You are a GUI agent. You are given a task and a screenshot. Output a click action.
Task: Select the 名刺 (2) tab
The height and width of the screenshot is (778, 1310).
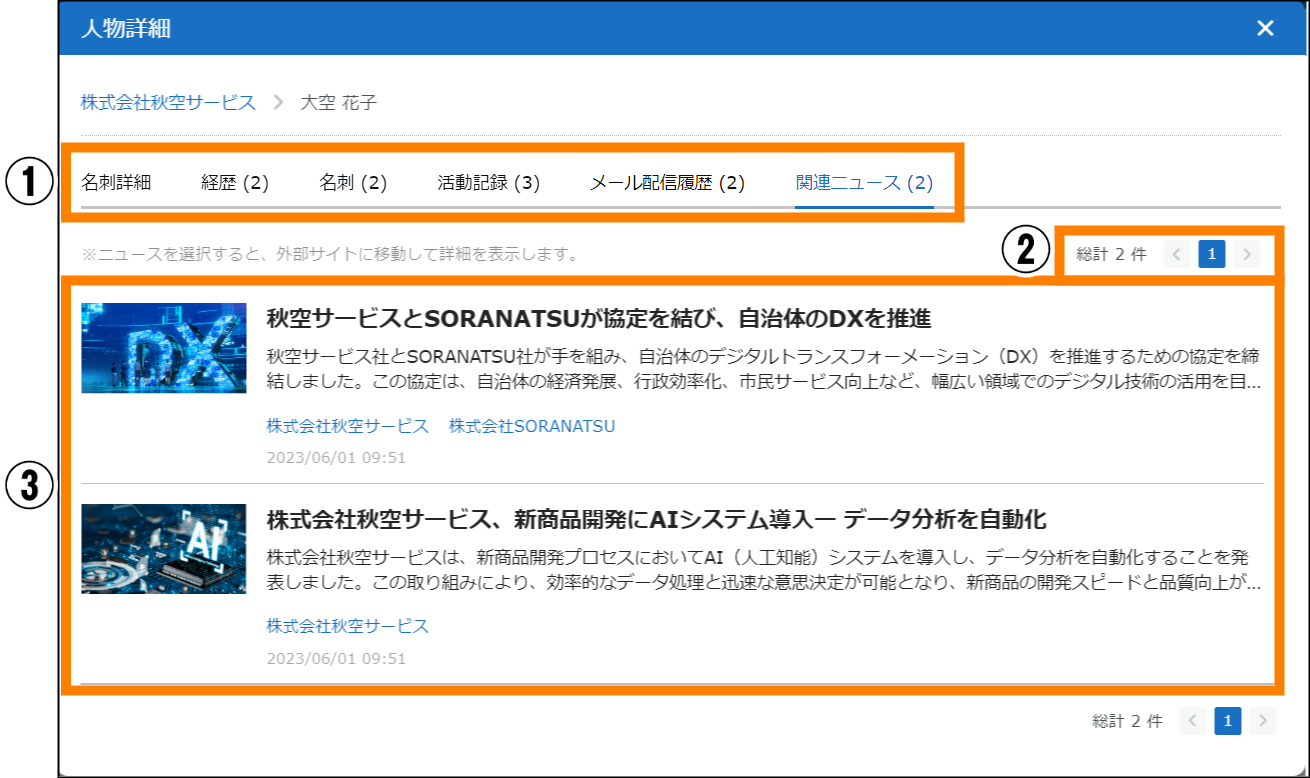coord(353,183)
